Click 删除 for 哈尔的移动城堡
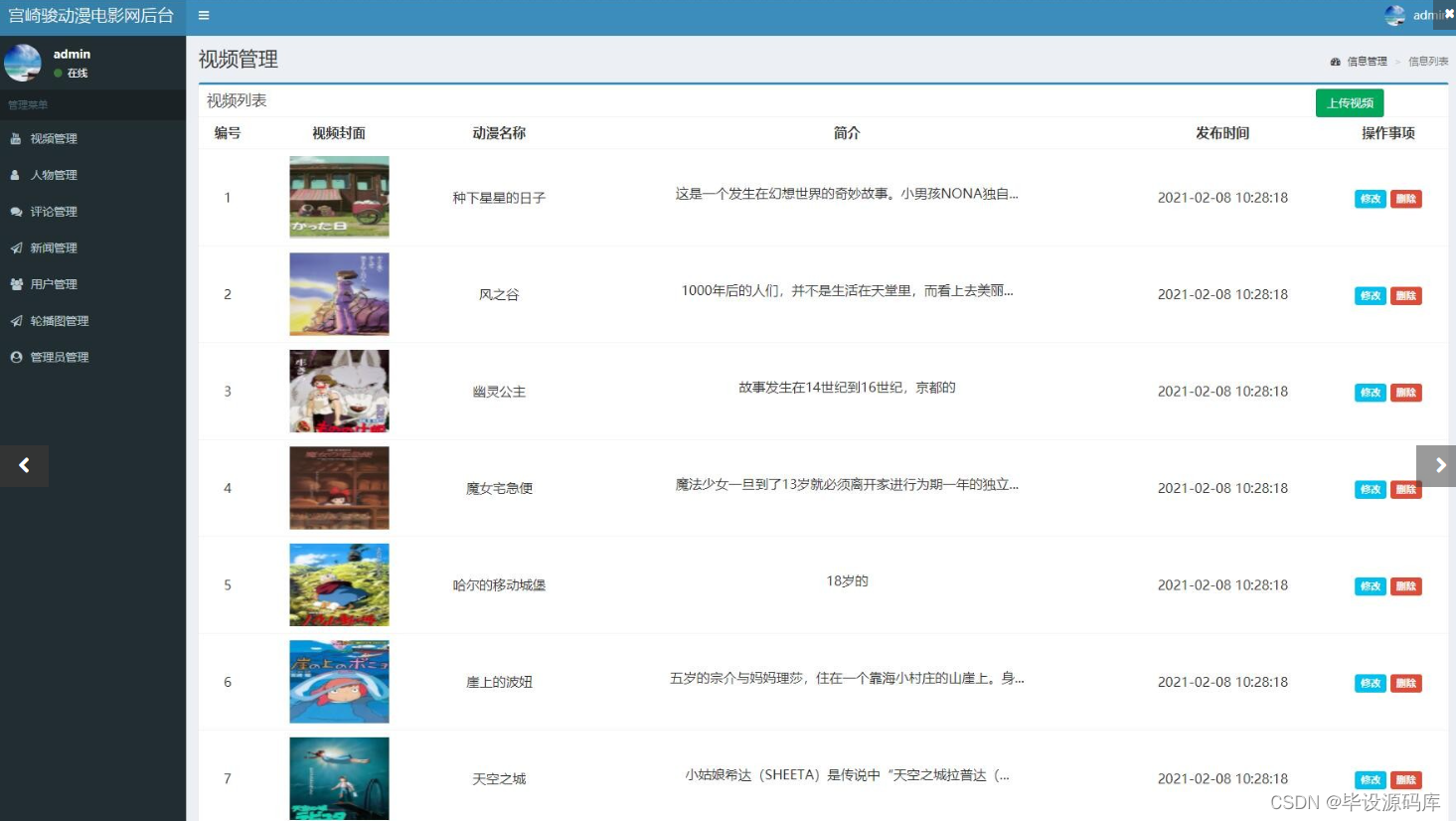Viewport: 1456px width, 821px height. coord(1406,586)
